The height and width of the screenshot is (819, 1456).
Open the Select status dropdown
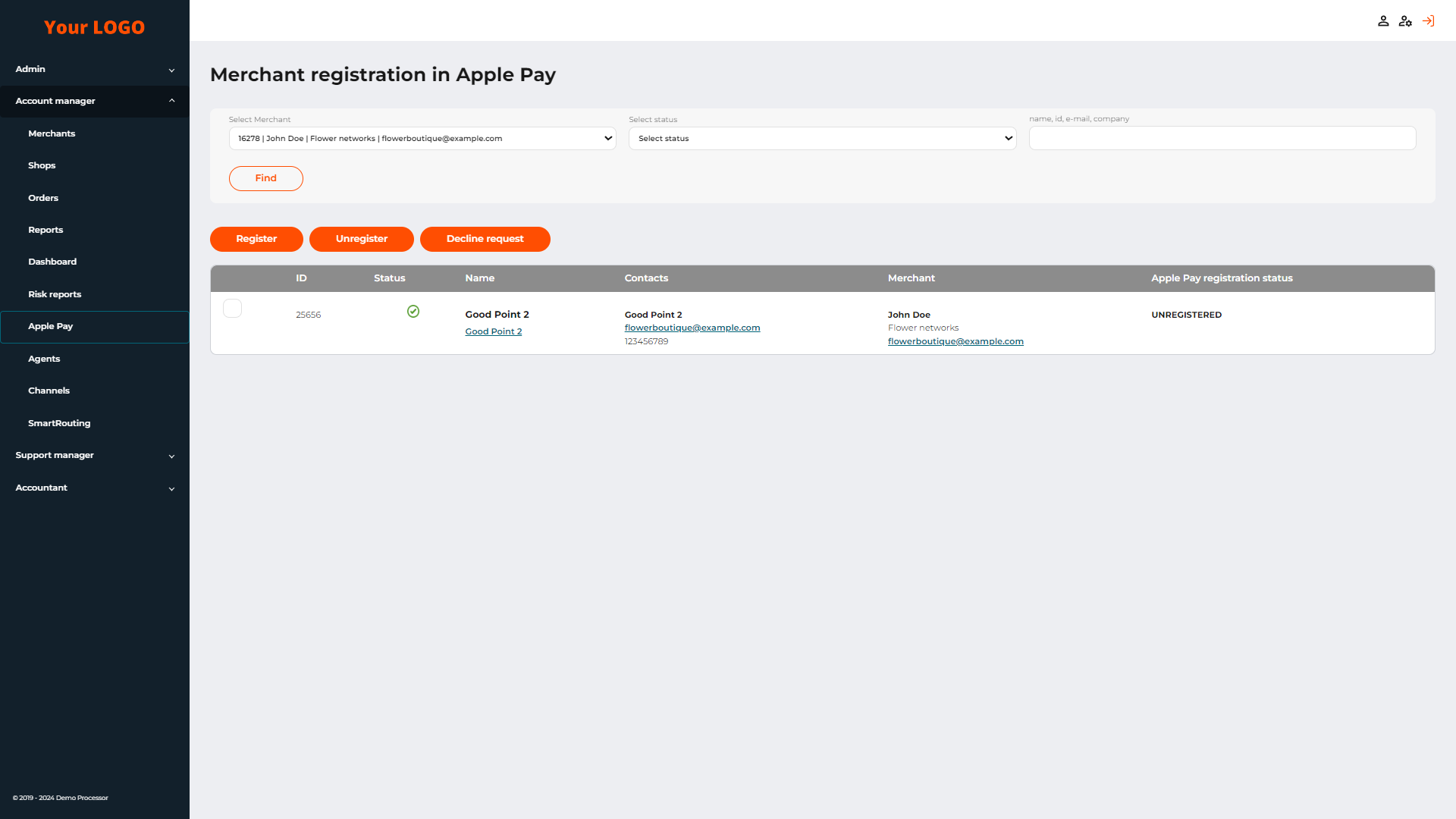point(822,139)
